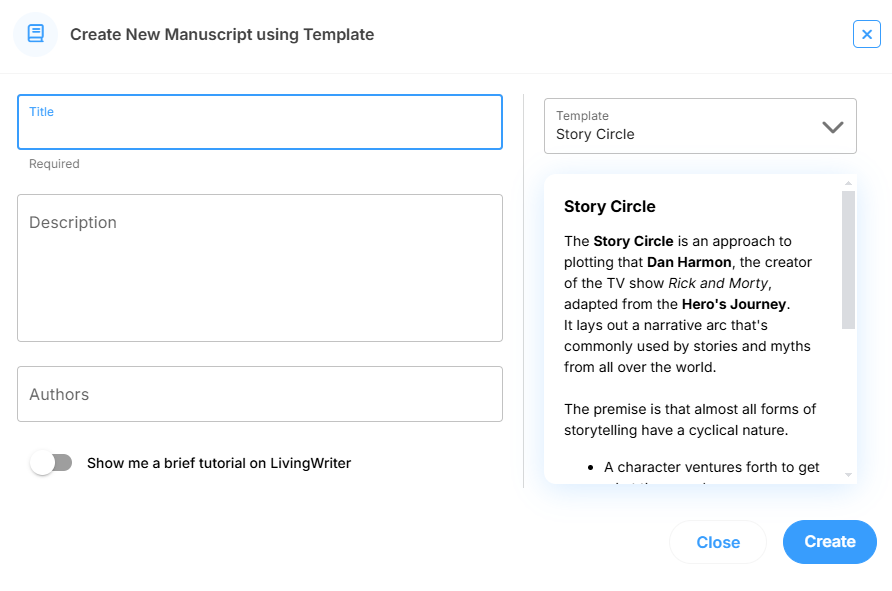
Task: Dismiss dialog with the top-right X icon
Action: (866, 34)
